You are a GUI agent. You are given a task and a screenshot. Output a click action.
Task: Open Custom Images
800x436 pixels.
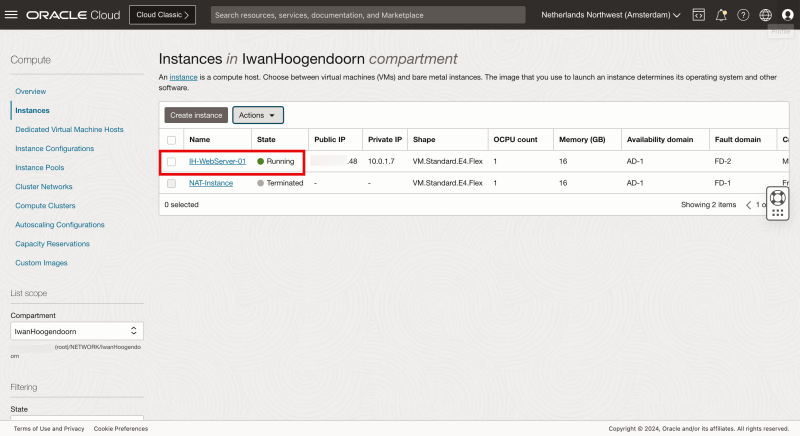tap(41, 263)
